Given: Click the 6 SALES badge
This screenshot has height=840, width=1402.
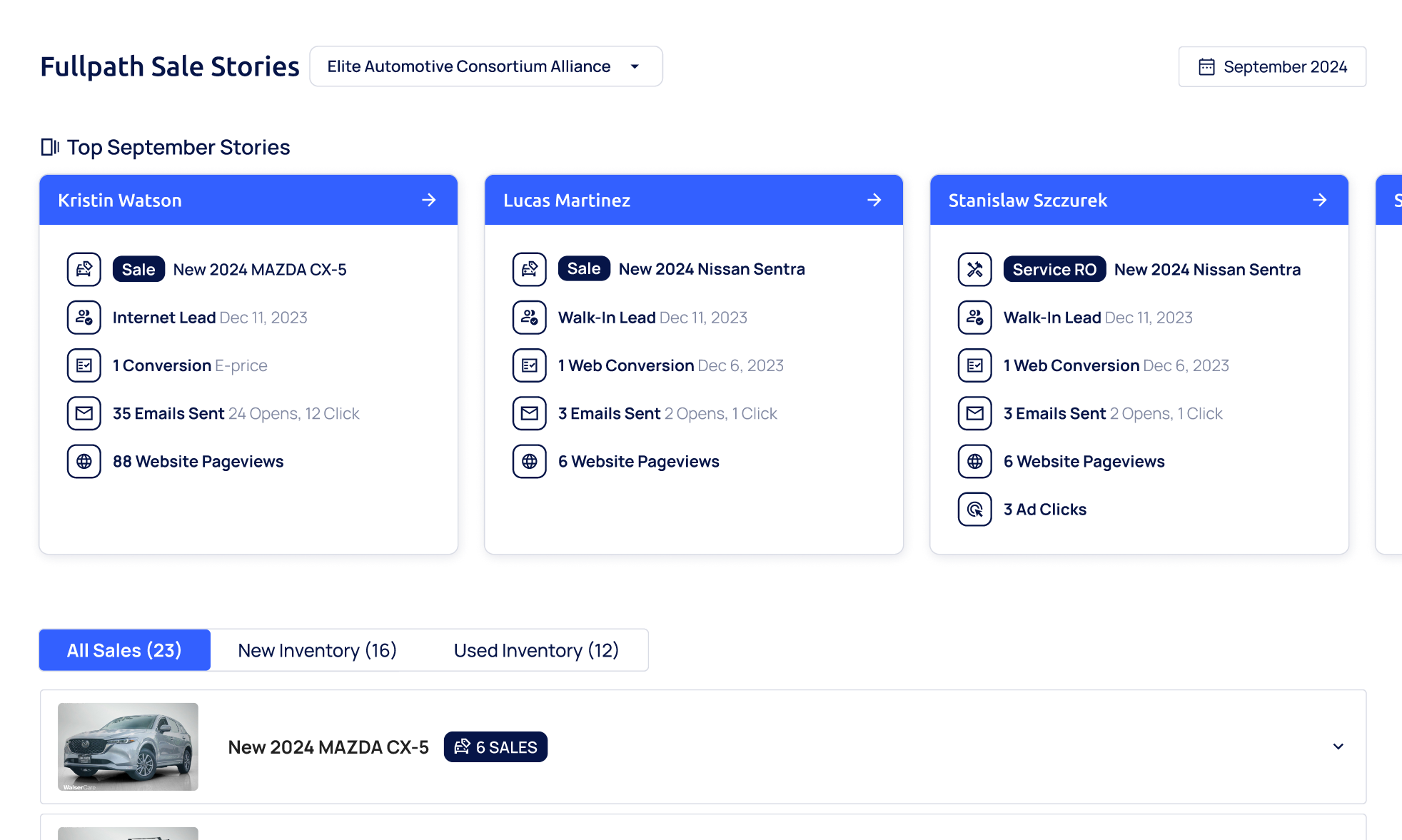Looking at the screenshot, I should pyautogui.click(x=495, y=747).
